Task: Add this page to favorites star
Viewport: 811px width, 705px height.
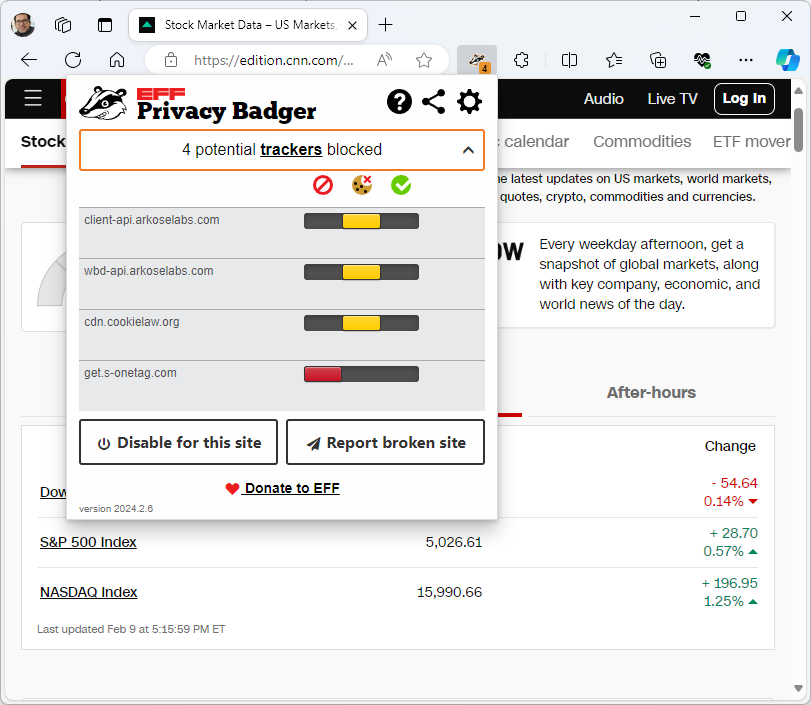Action: (424, 60)
